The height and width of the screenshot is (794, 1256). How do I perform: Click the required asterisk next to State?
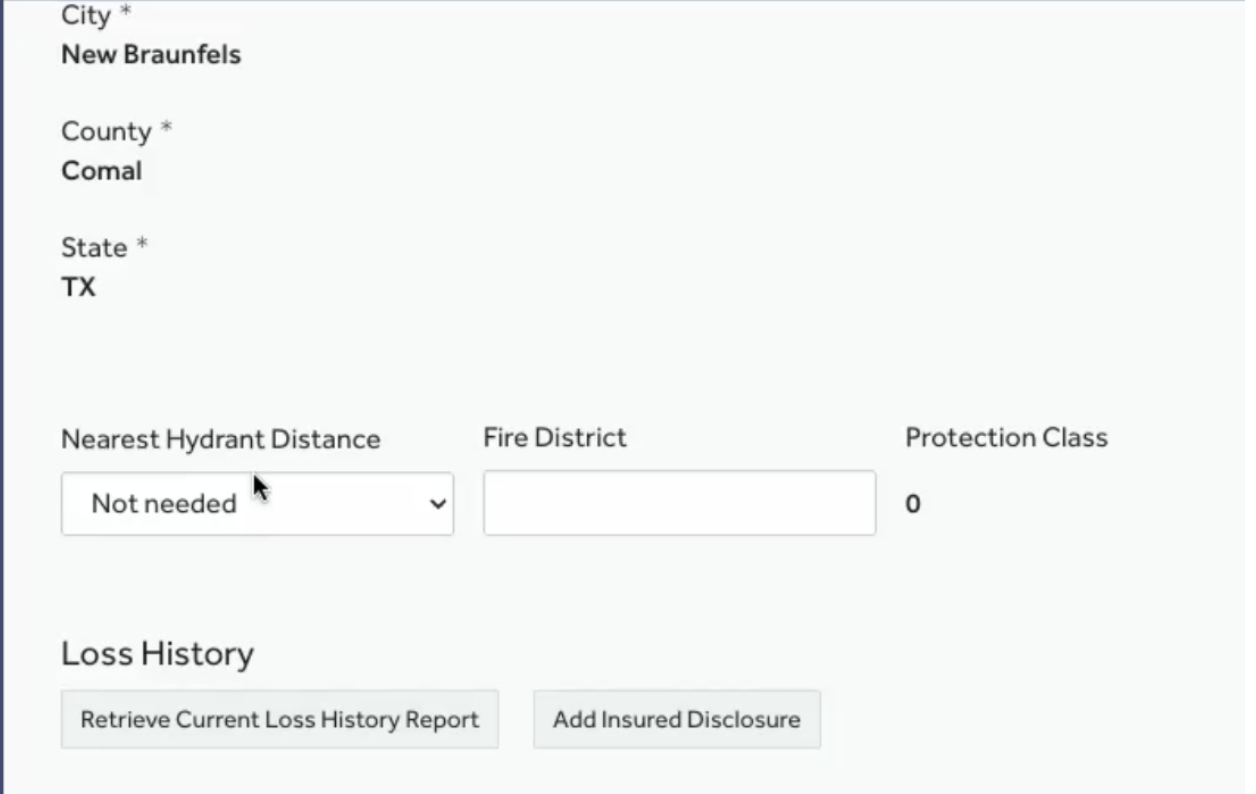pyautogui.click(x=143, y=246)
